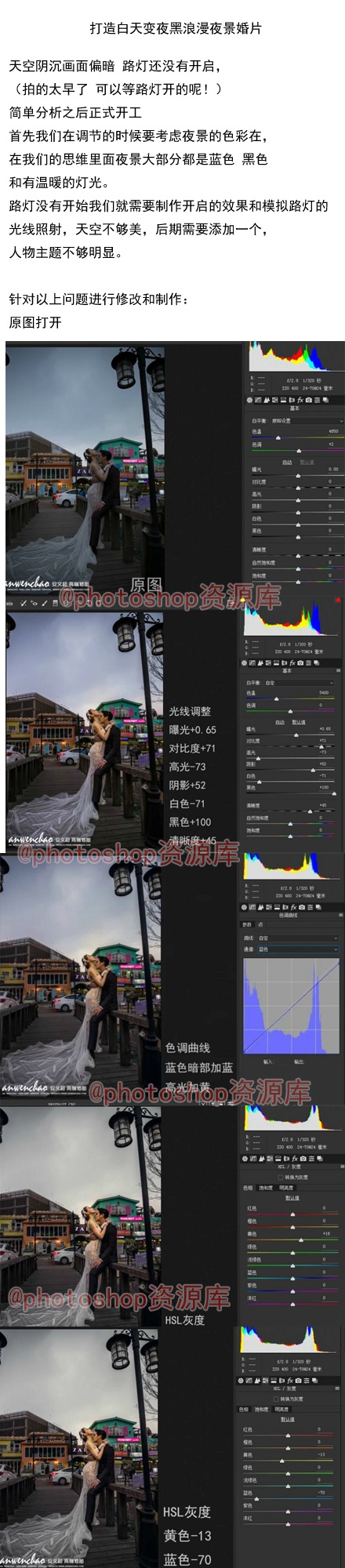
Task: Open Detail mountains icon above 色调曲线 panel
Action: (260, 907)
